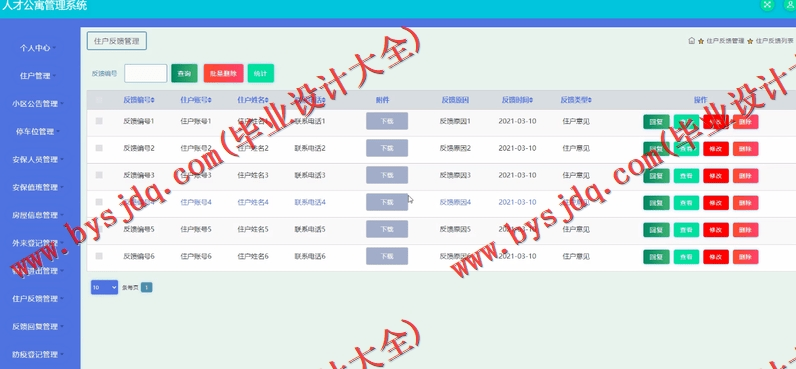
Task: Sort by 住户账号 column arrows
Action: tap(210, 100)
